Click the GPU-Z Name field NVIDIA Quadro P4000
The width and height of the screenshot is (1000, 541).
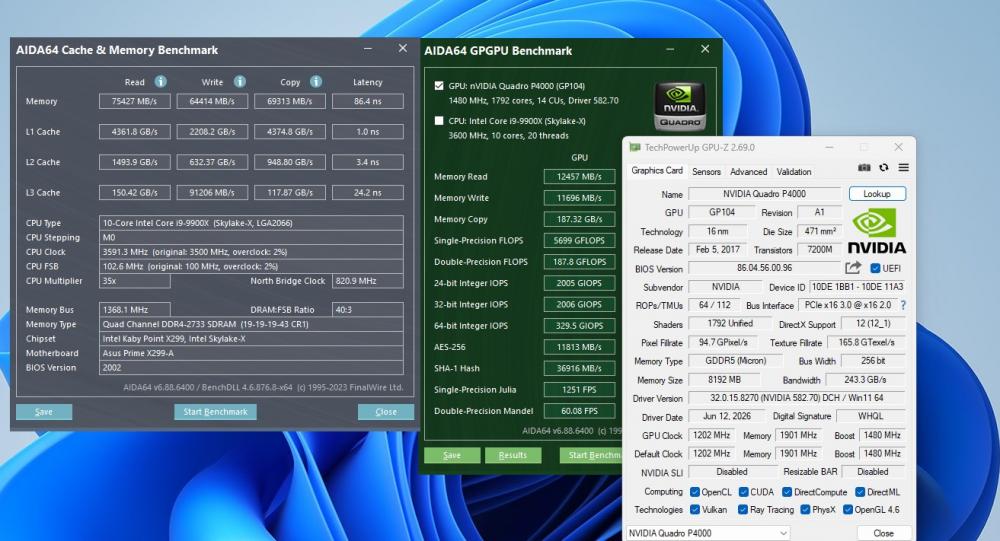point(765,194)
